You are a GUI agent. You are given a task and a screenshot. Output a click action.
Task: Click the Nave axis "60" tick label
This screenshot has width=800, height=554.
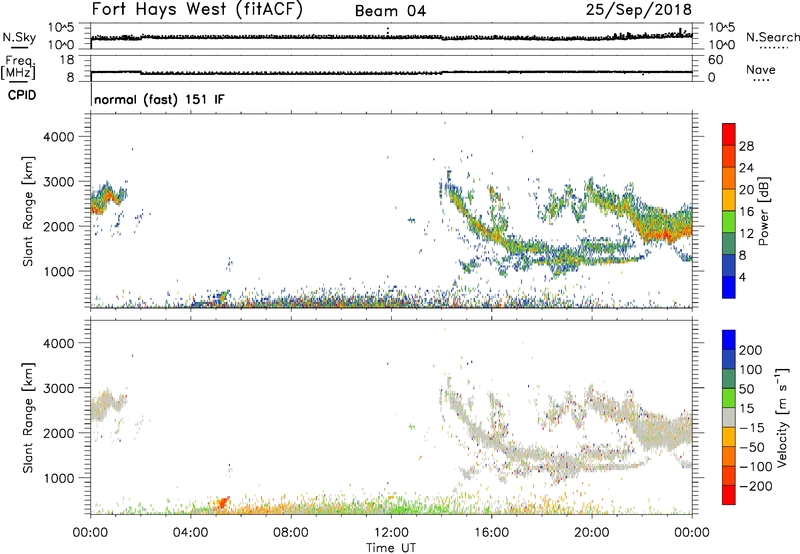click(x=715, y=60)
